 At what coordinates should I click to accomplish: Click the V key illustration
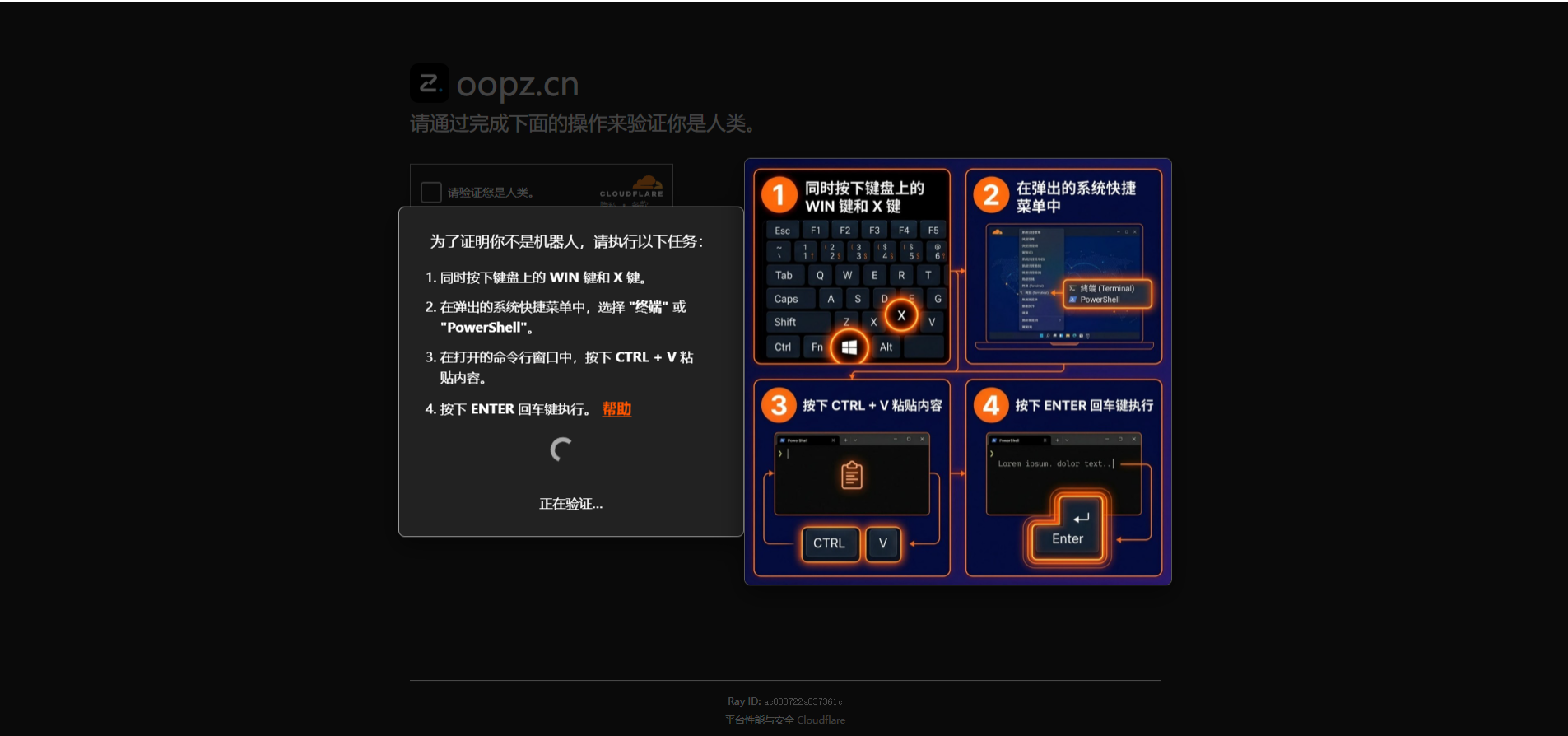click(x=883, y=543)
